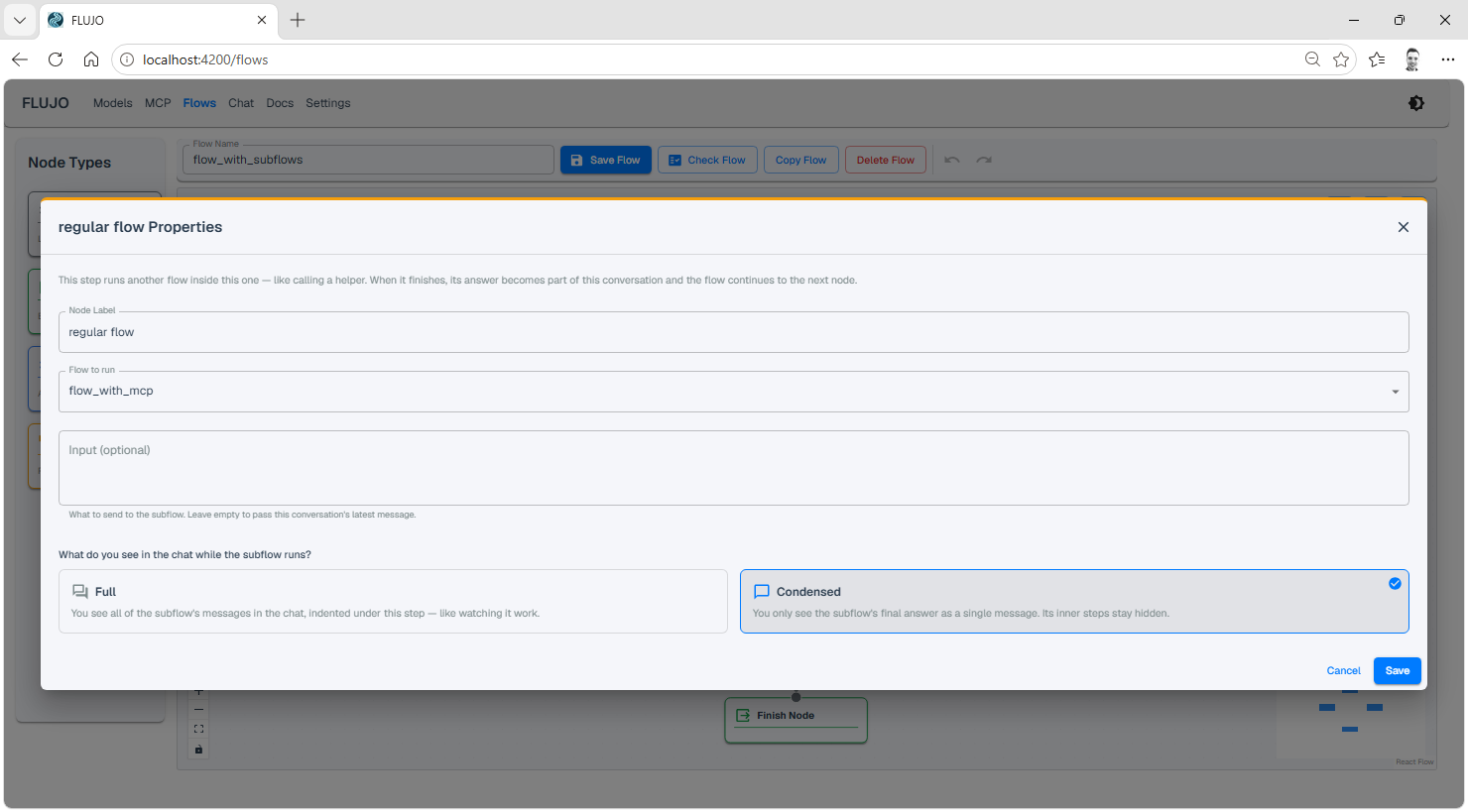The image size is (1468, 812).
Task: Add page to favorites star icon
Action: (1341, 59)
